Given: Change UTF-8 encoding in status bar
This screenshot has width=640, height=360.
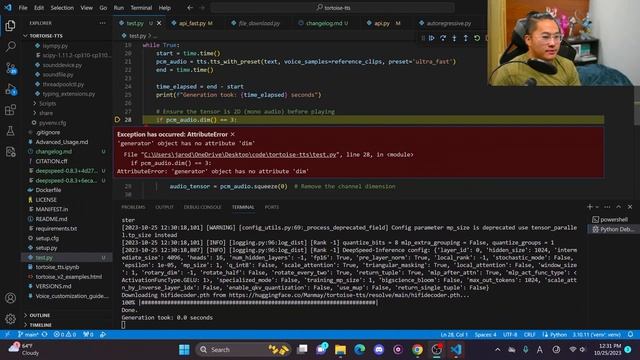Looking at the screenshot, I should click(x=510, y=334).
